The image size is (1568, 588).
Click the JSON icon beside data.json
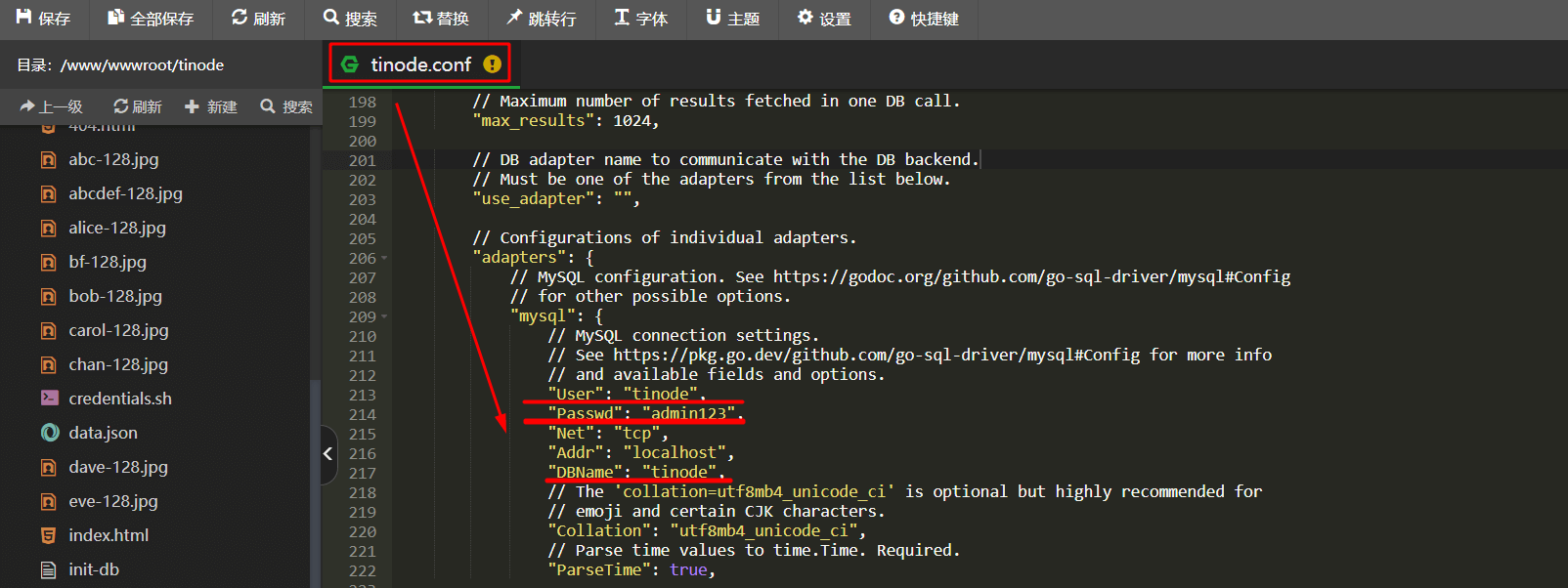click(x=49, y=433)
